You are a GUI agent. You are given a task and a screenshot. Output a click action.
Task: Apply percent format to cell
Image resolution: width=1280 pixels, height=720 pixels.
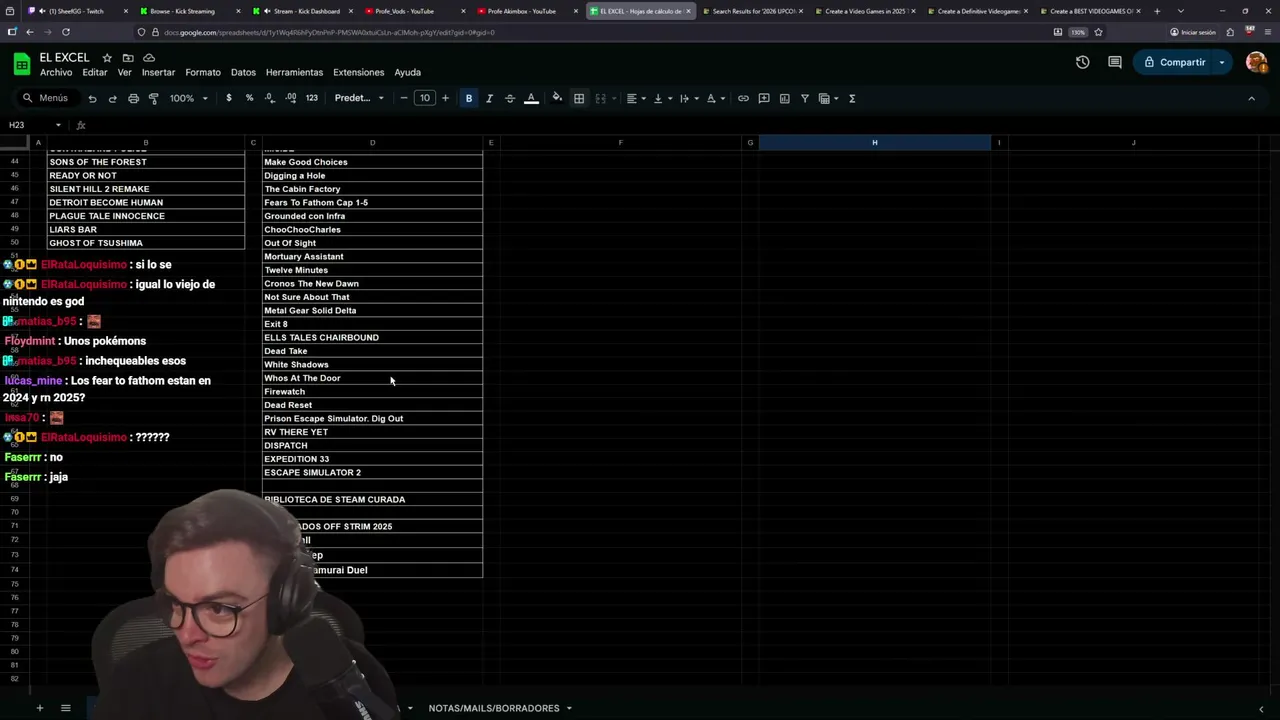point(249,98)
